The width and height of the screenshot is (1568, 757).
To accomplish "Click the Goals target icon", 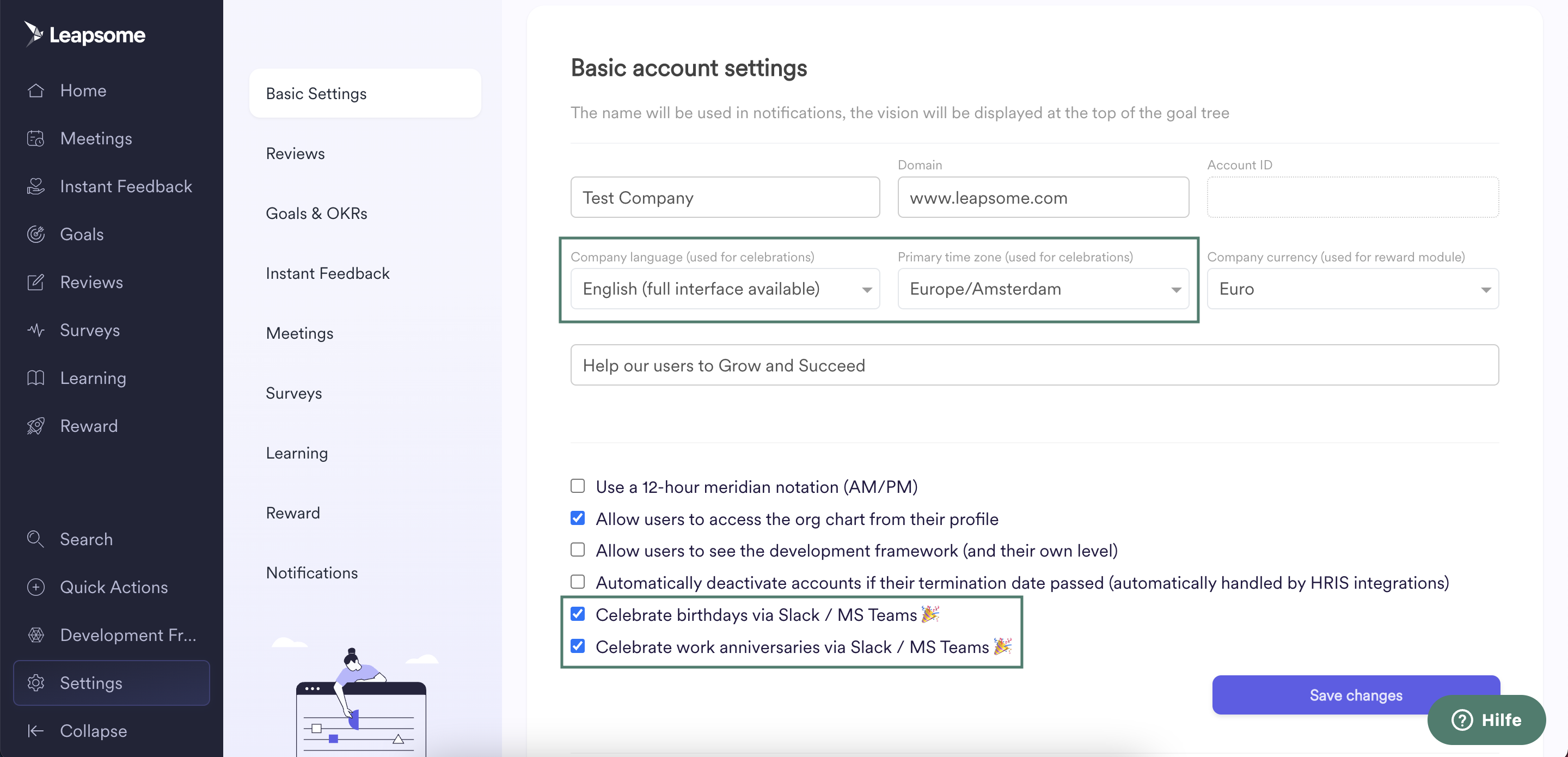I will (36, 234).
